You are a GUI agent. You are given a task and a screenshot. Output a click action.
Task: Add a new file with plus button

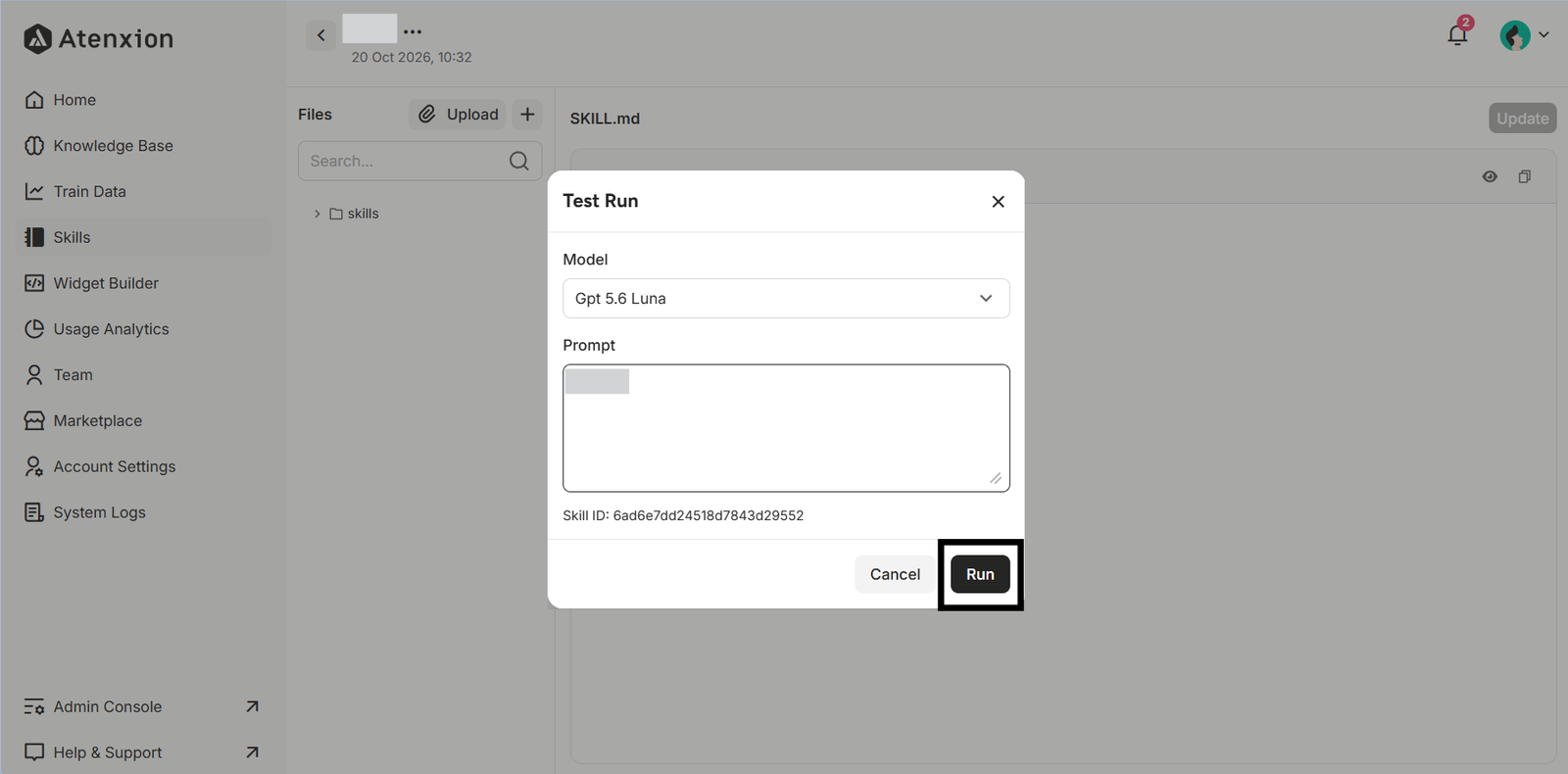tap(527, 115)
